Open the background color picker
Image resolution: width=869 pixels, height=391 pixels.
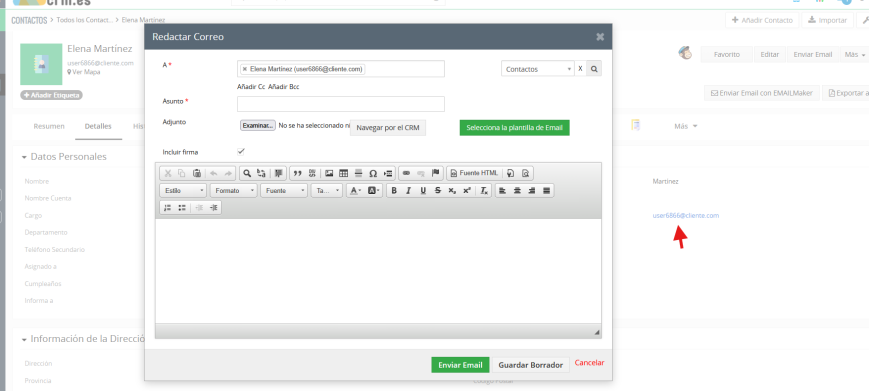click(x=374, y=191)
